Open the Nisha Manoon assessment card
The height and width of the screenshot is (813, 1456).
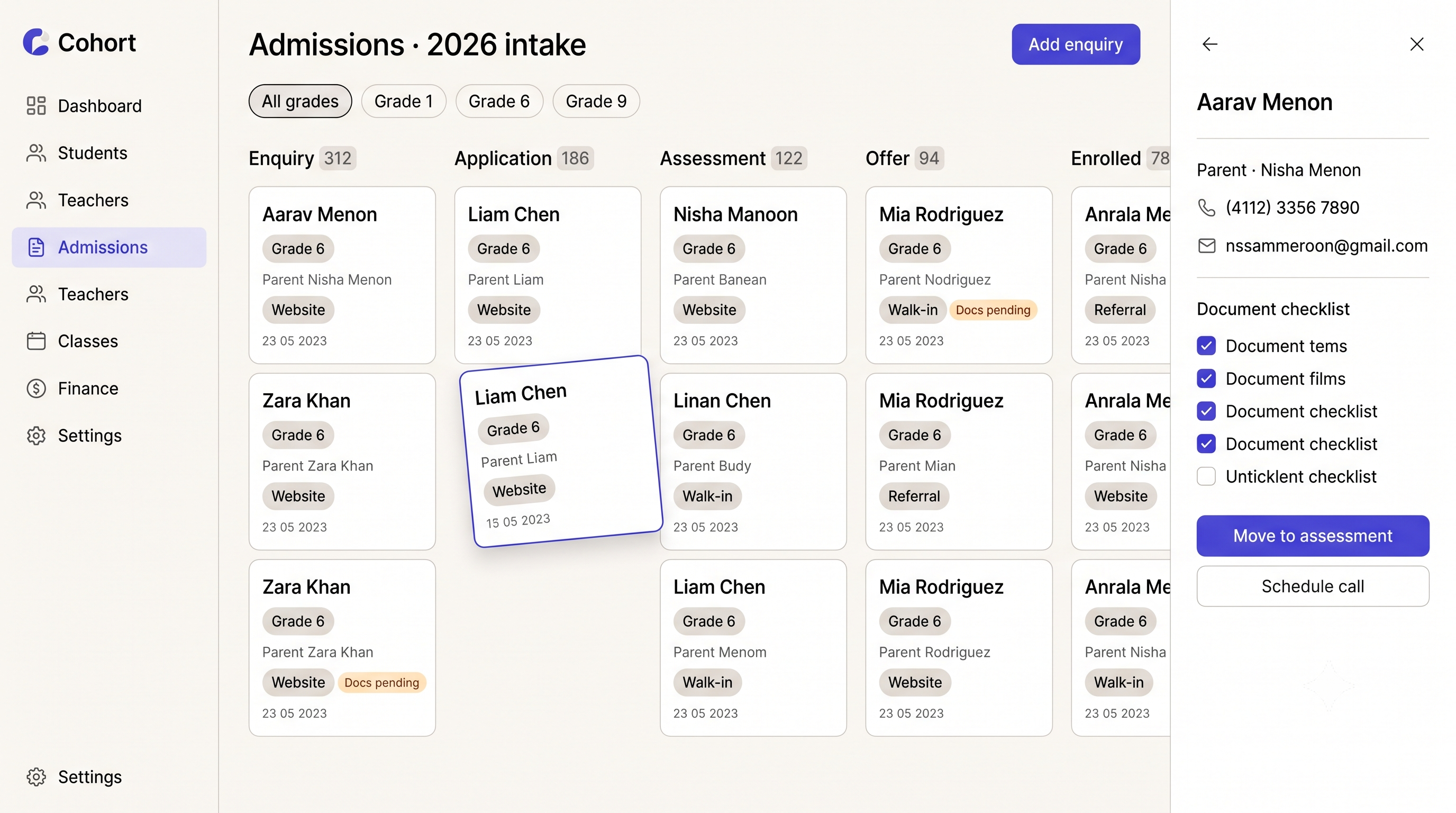(753, 275)
